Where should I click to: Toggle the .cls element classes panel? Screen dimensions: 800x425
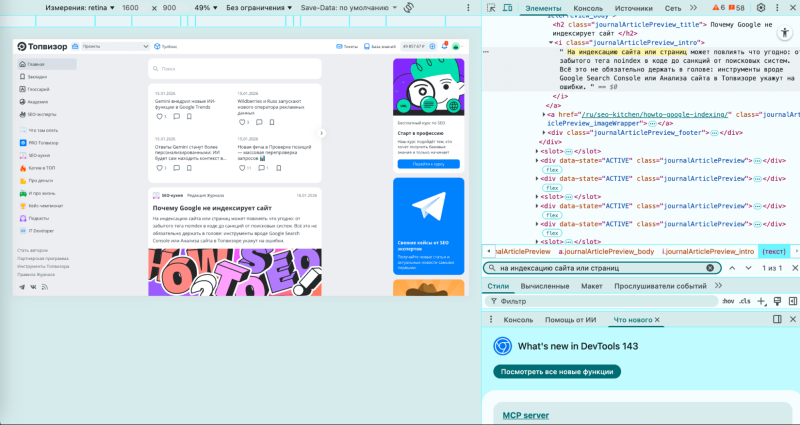(745, 301)
